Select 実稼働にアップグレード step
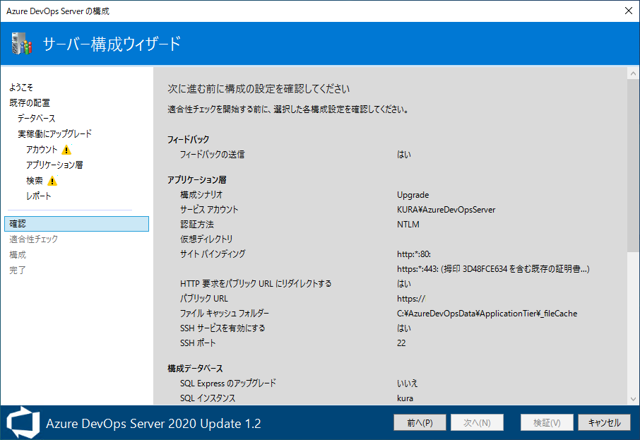Screen dimensions: 640x440 click(55, 134)
